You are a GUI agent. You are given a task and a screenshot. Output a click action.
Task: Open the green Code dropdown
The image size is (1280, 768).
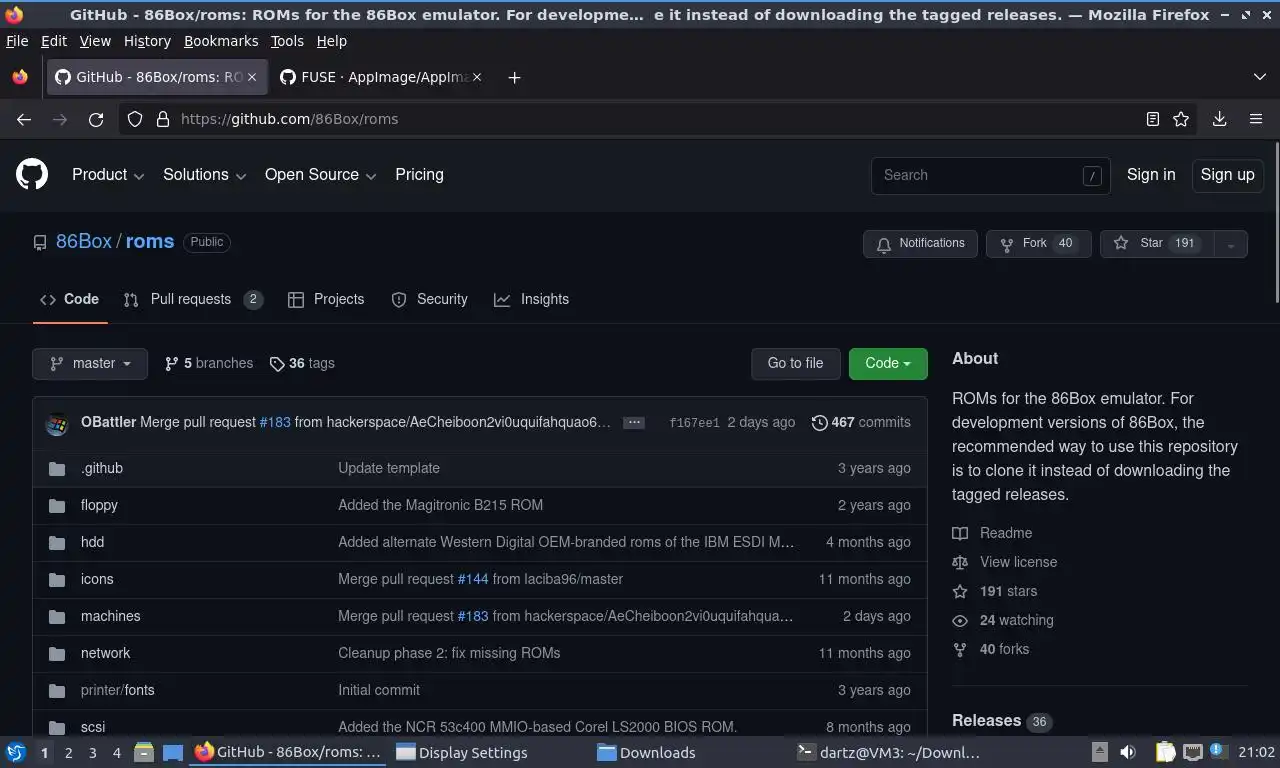point(888,364)
